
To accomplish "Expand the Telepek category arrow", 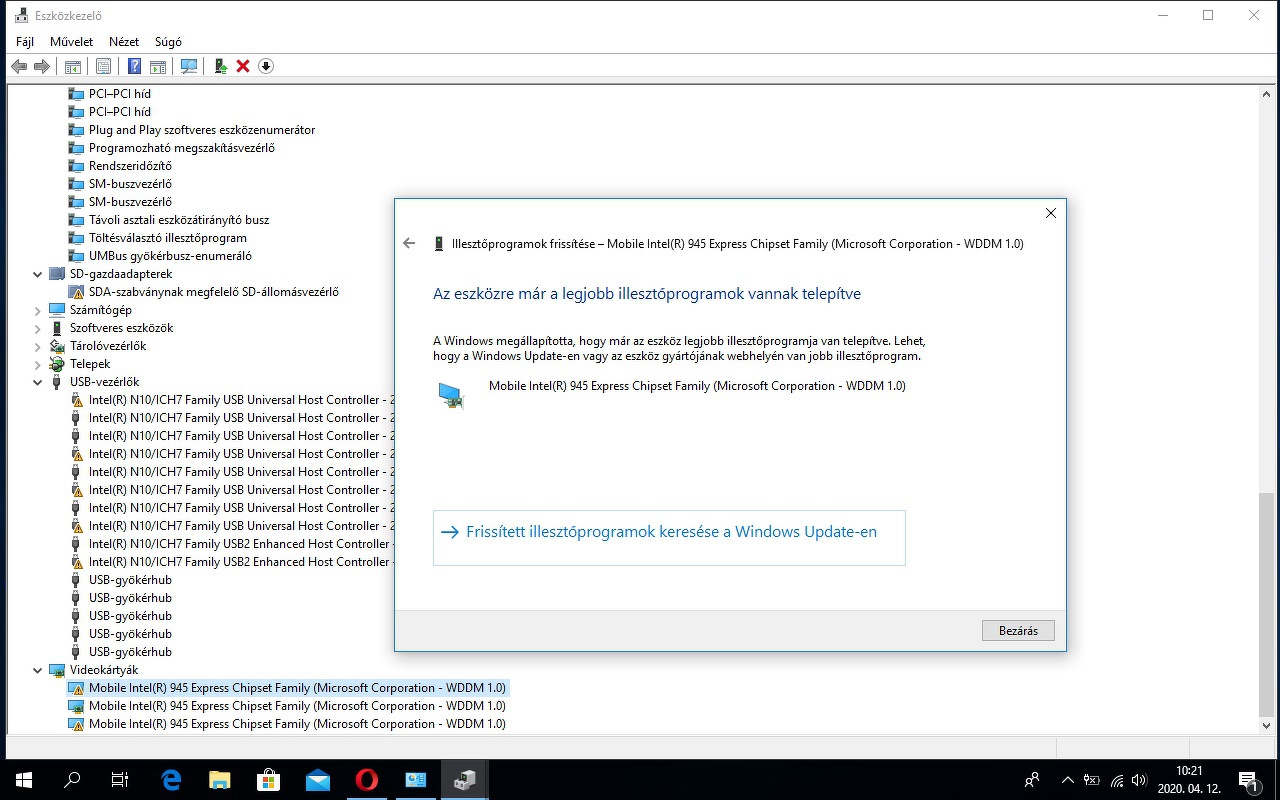I will coord(38,364).
